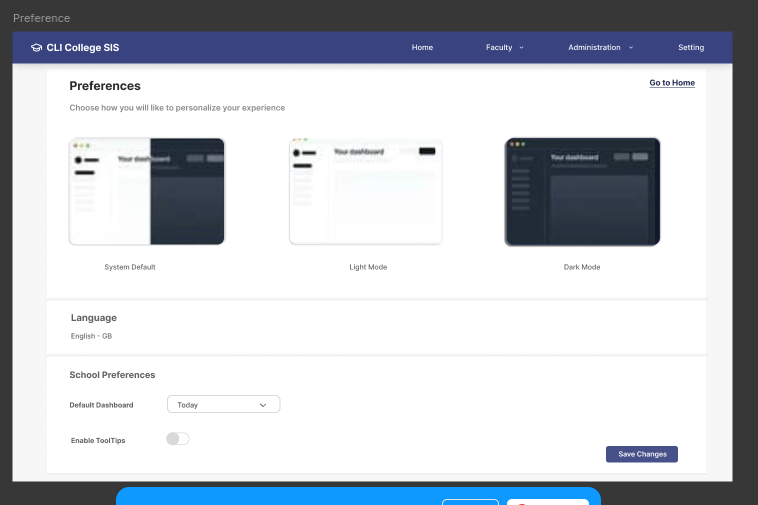Expand the Faculty navigation menu

pyautogui.click(x=499, y=48)
